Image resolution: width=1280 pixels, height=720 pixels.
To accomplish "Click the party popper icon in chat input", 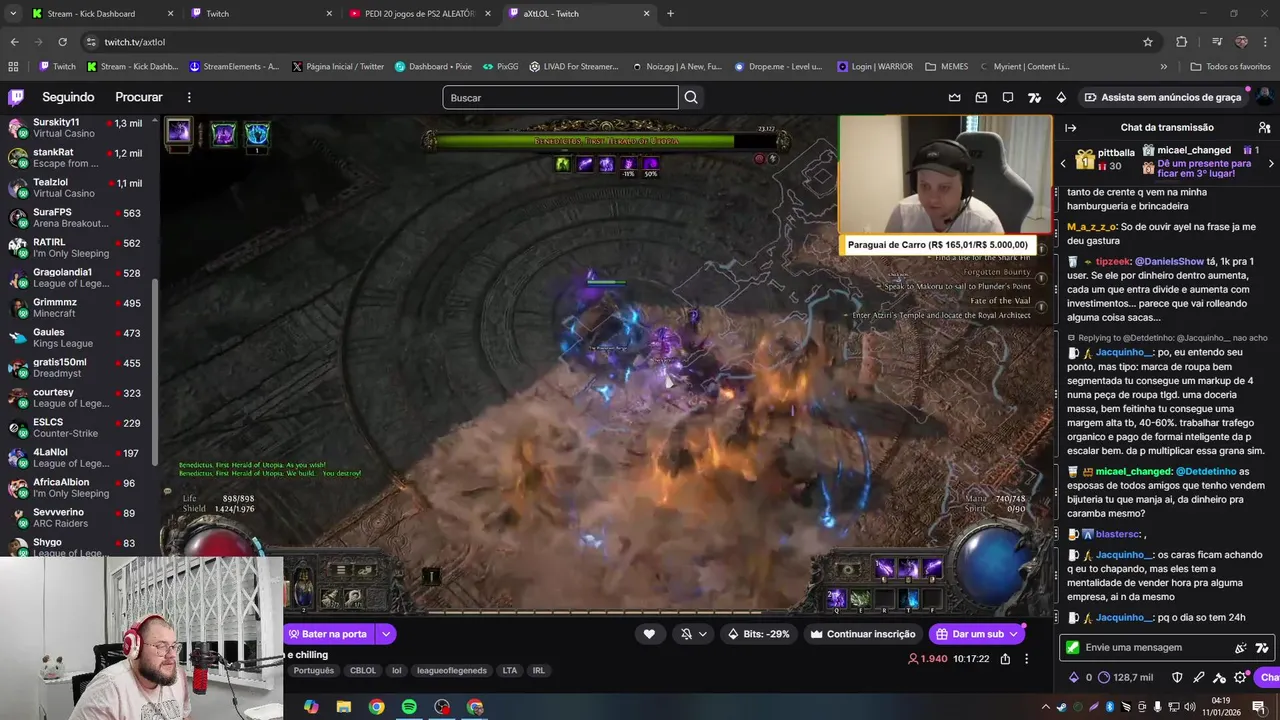I will point(1241,647).
